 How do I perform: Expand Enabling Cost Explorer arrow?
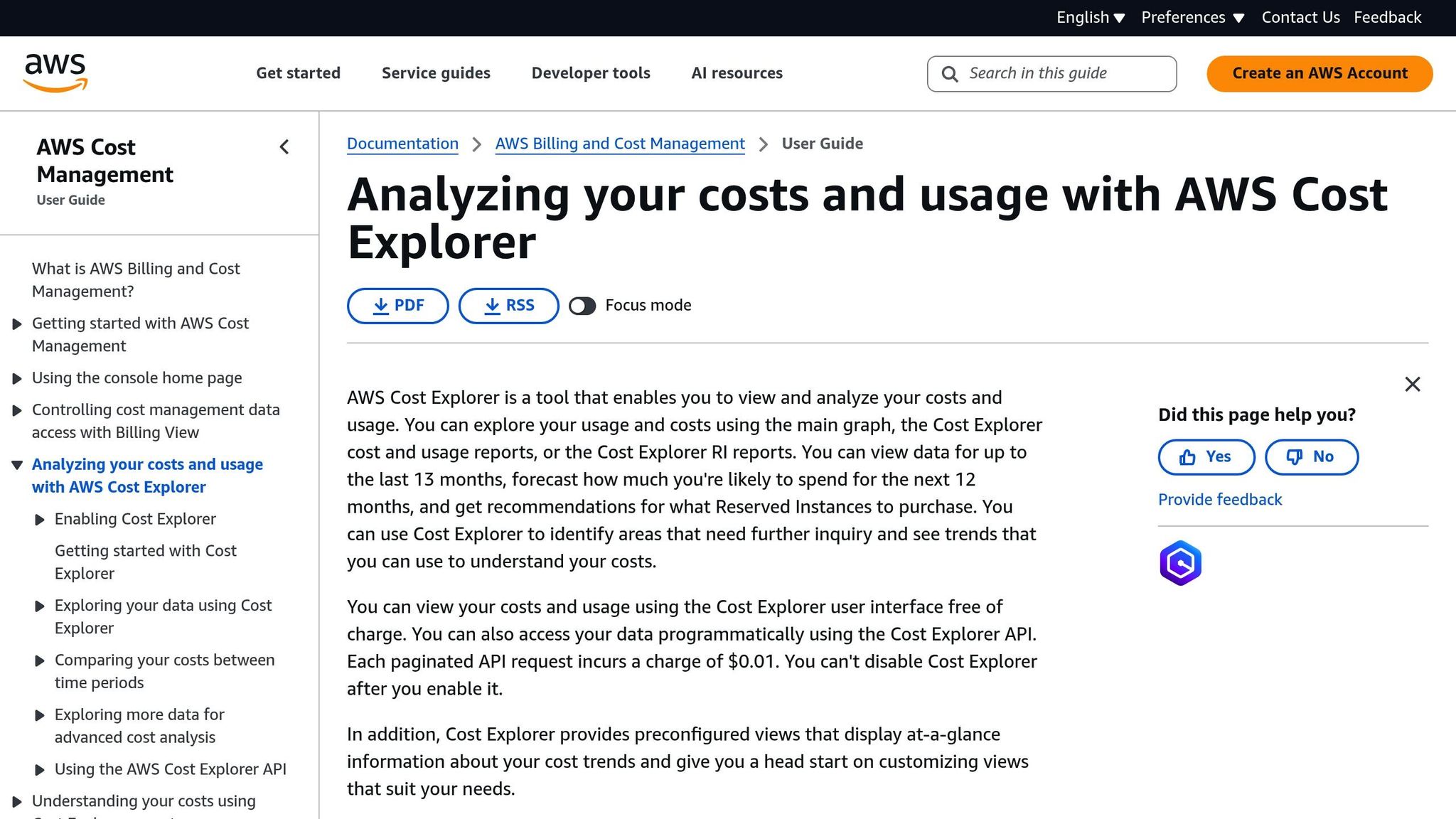[x=40, y=520]
